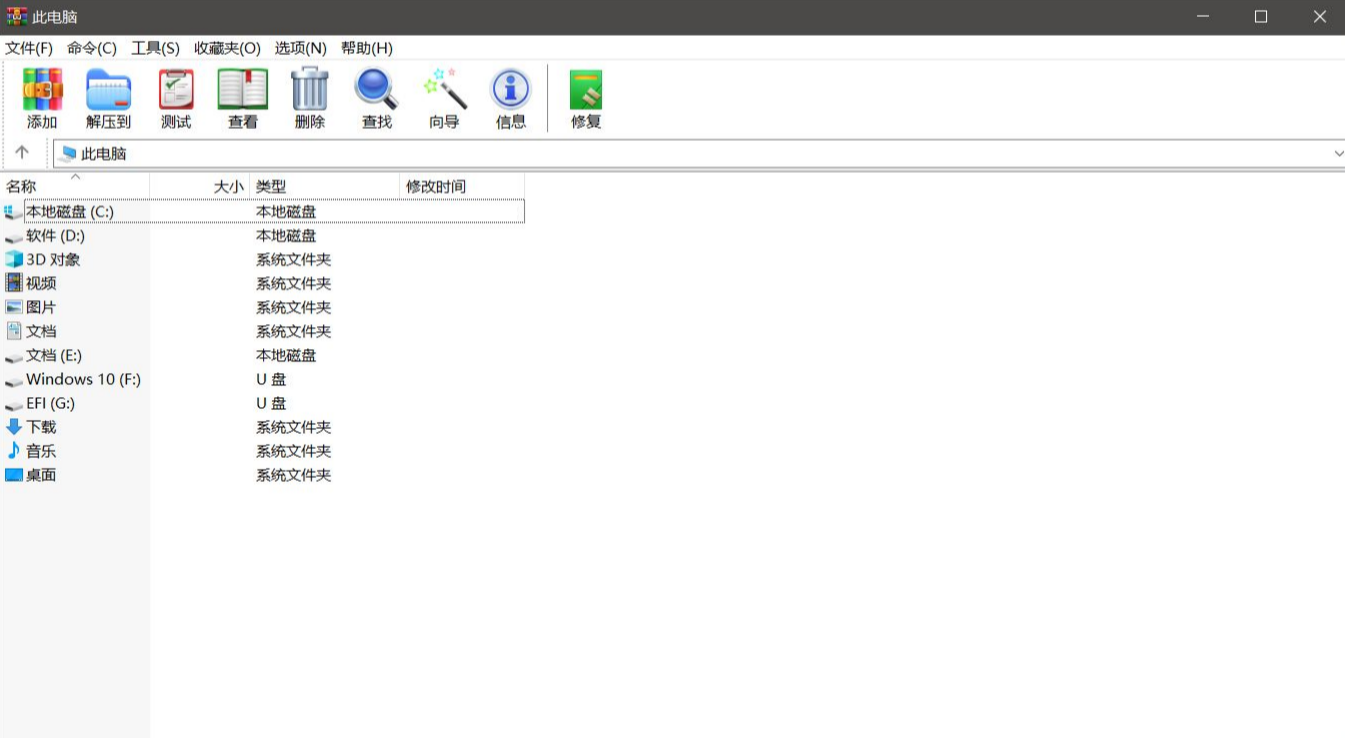
Task: Click the 本地磁盘 (C:) drive icon
Action: (x=14, y=212)
